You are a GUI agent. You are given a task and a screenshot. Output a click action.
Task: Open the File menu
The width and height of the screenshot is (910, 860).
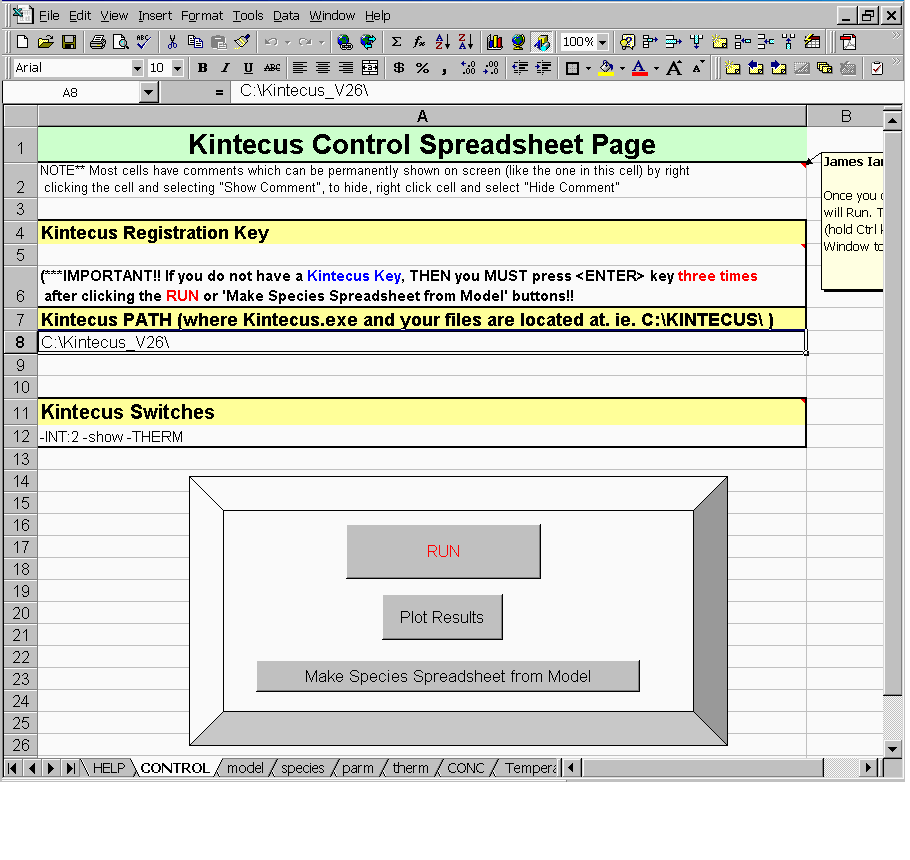click(49, 16)
